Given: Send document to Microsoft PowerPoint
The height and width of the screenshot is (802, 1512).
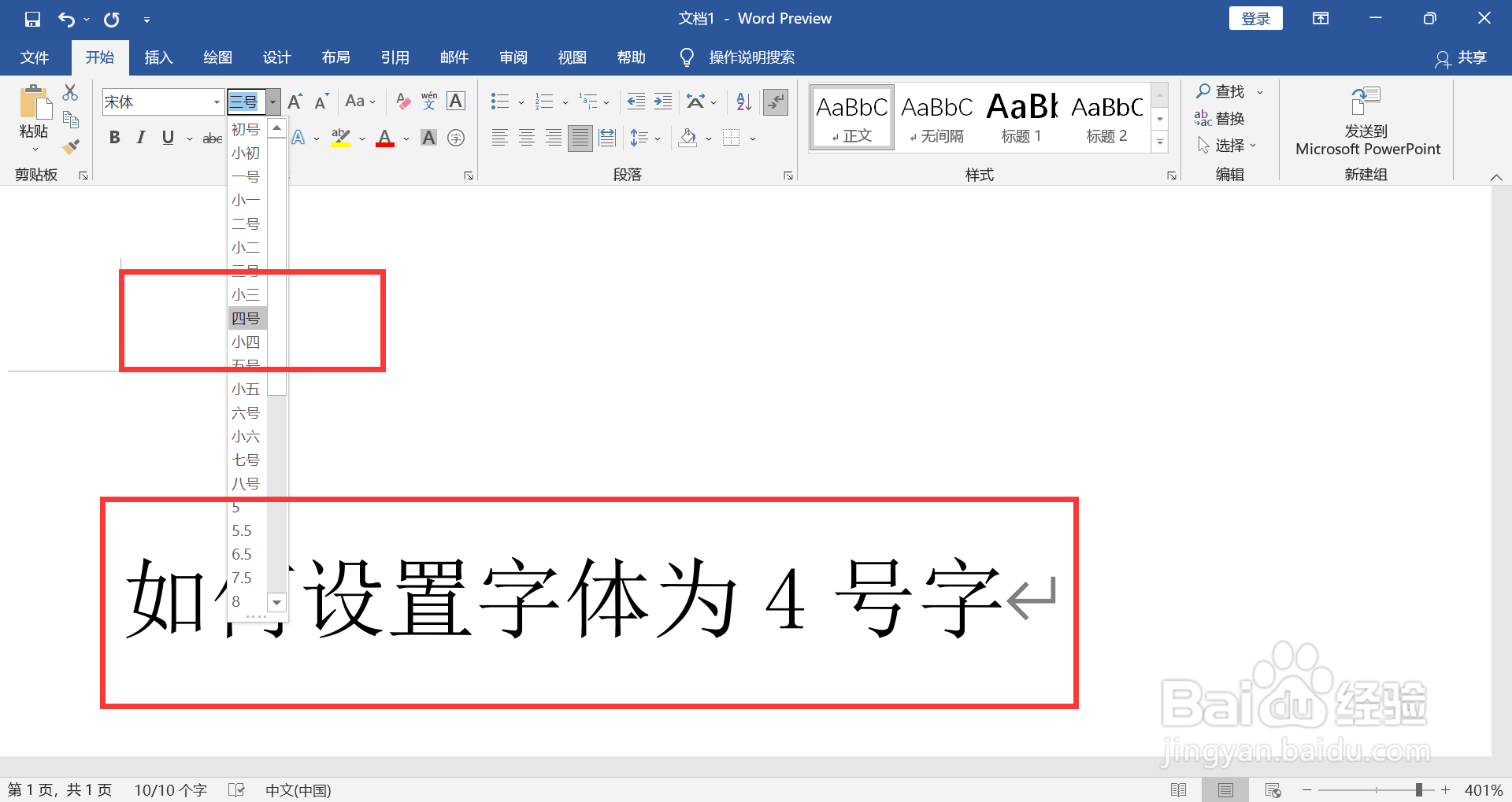Looking at the screenshot, I should tap(1368, 120).
